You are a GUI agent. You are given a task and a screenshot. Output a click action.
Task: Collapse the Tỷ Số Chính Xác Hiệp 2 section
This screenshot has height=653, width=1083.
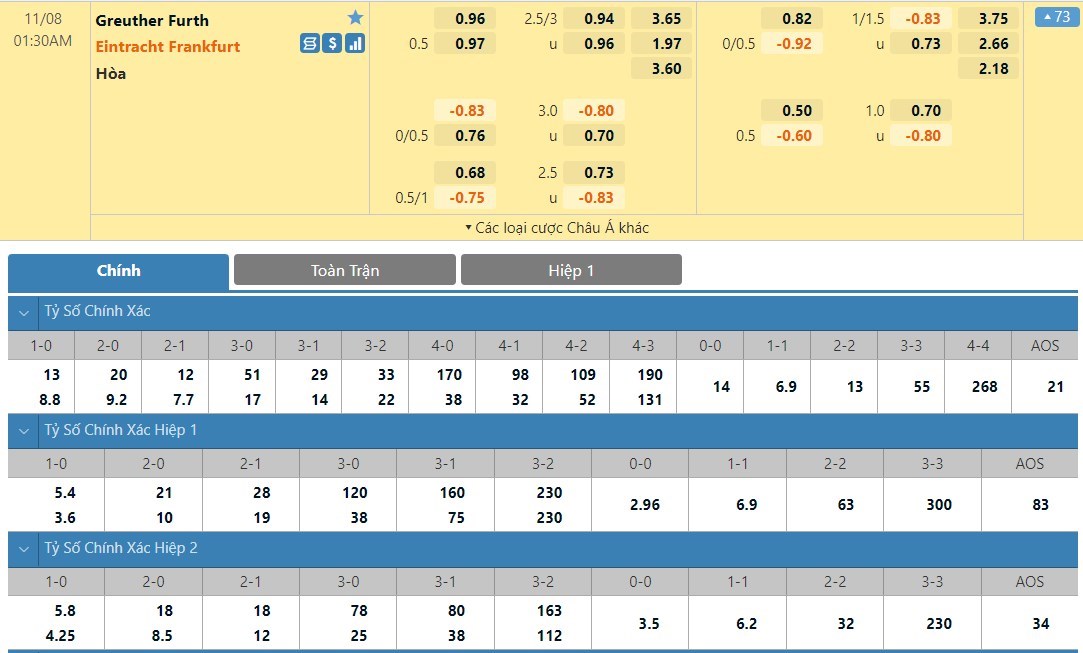coord(24,549)
